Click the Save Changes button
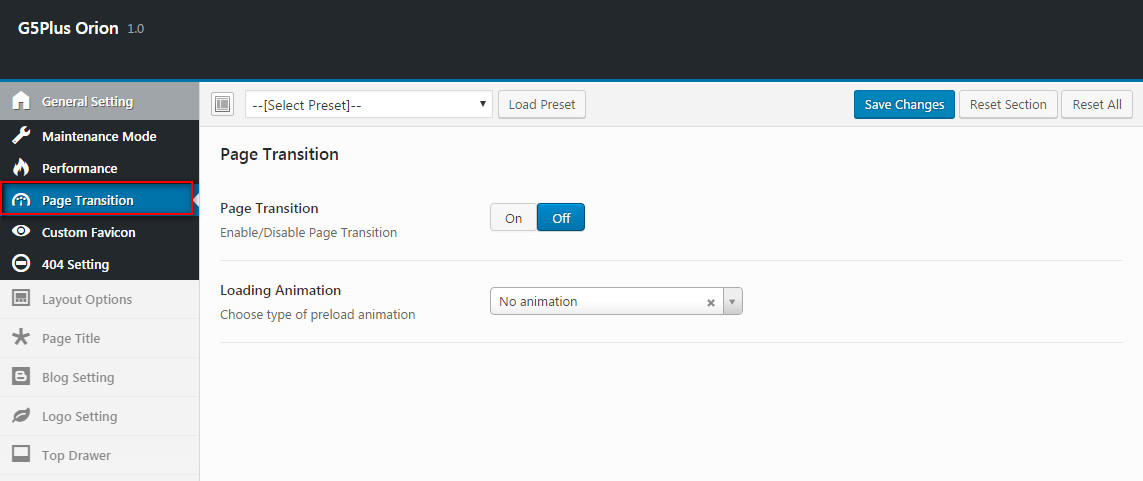The image size is (1143, 481). (x=904, y=104)
